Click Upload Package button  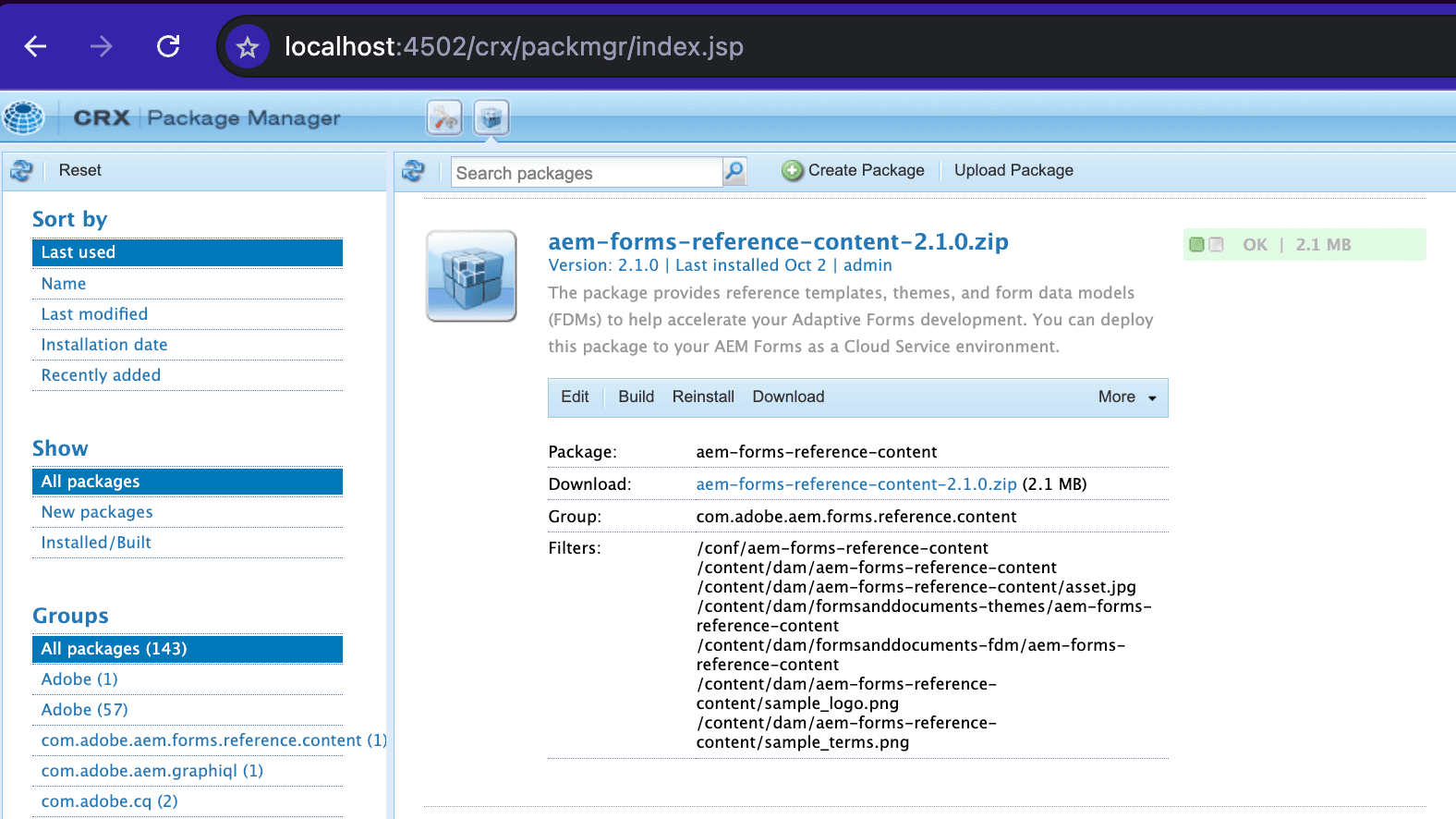click(1013, 170)
